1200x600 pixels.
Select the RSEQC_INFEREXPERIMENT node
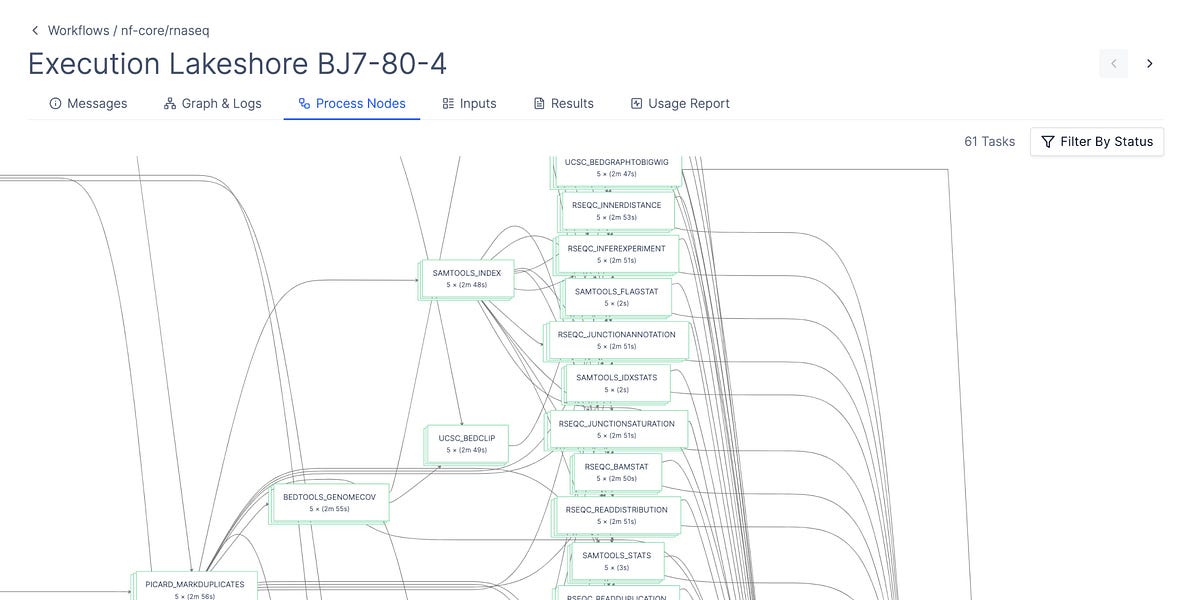point(617,254)
